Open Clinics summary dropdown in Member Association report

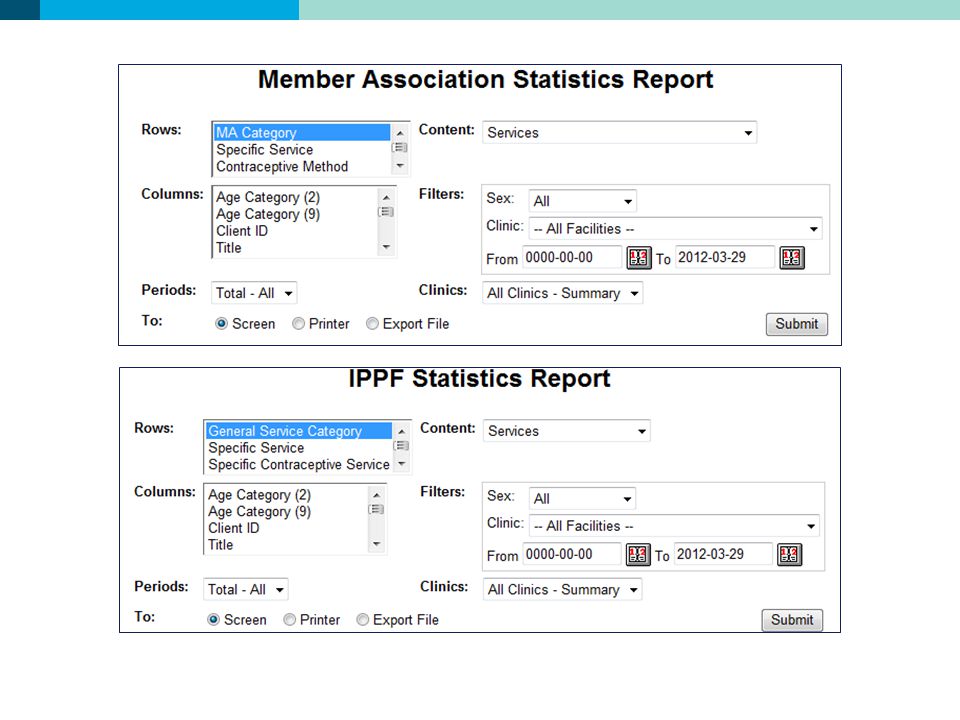coord(563,293)
